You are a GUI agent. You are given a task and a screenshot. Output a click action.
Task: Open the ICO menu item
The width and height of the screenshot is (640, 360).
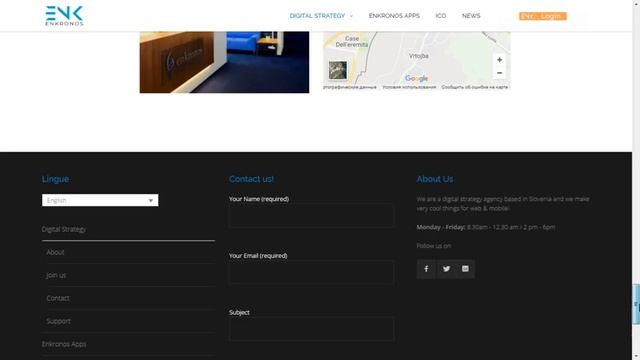point(440,16)
